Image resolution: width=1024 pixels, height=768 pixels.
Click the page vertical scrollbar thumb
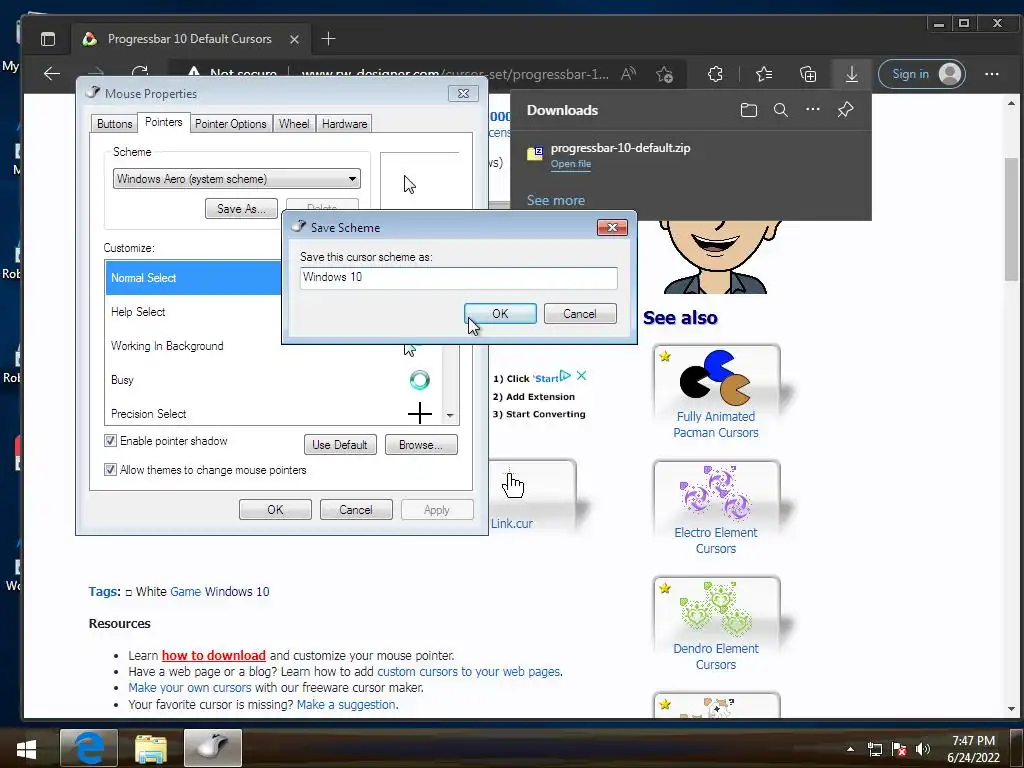tap(1011, 219)
